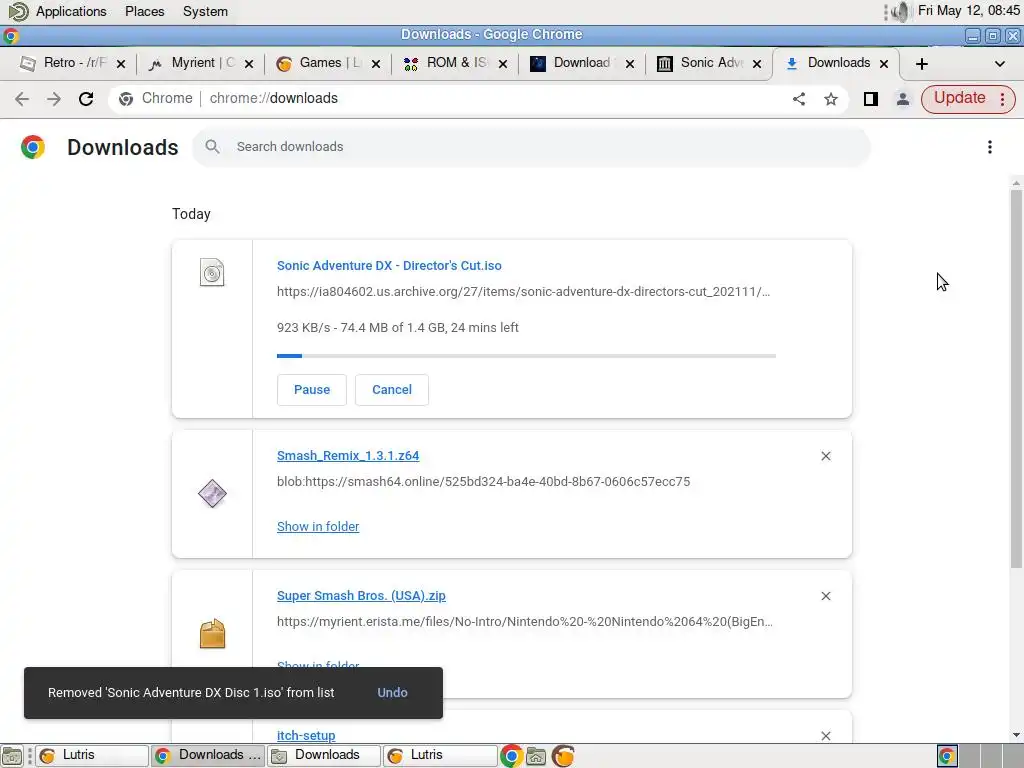Click the Update button in Chrome toolbar

959,99
